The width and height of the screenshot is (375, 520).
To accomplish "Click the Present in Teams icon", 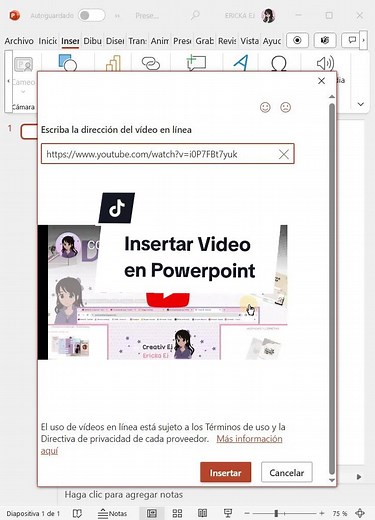I will (325, 41).
